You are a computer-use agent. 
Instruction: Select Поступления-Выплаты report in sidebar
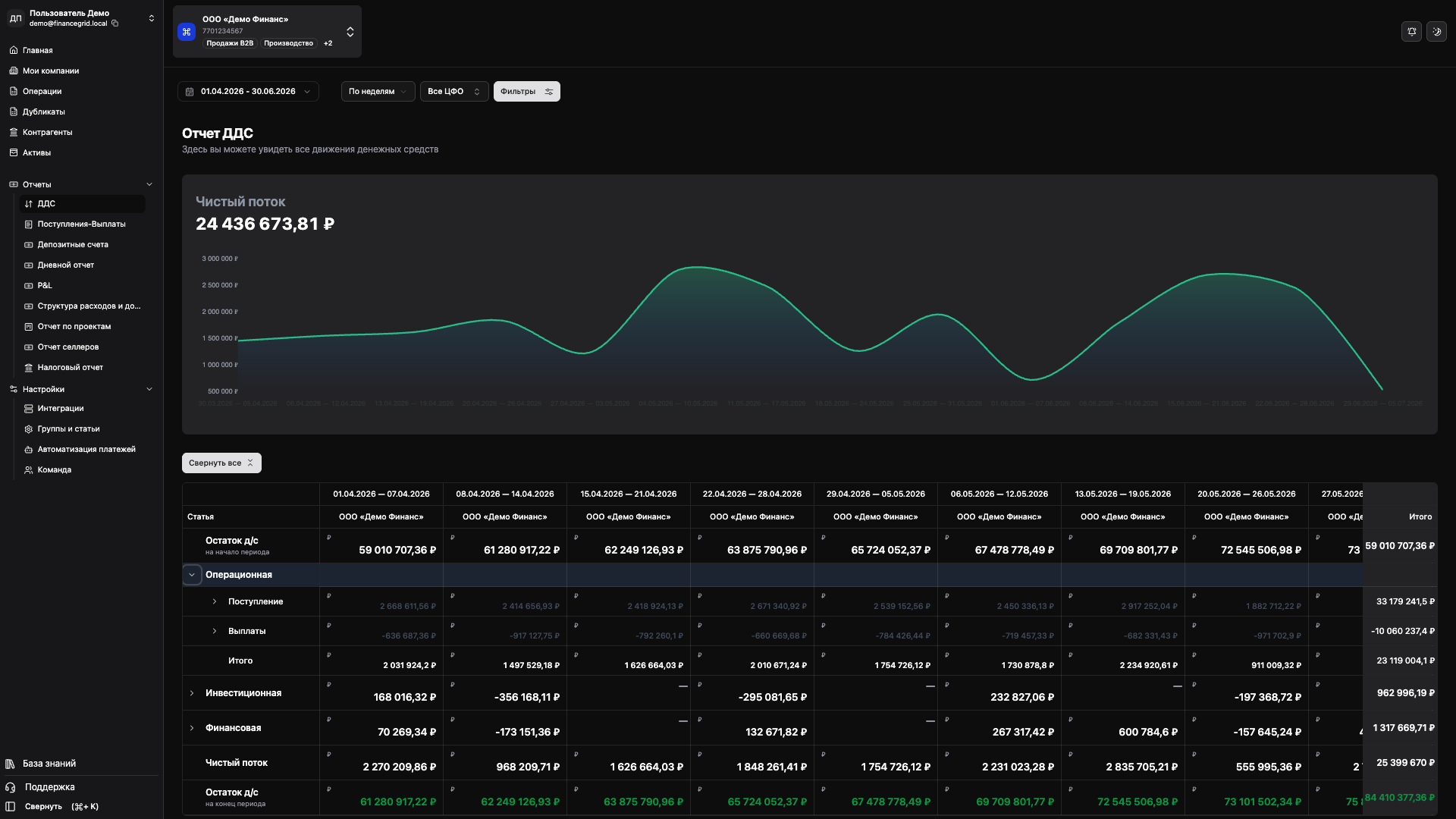click(82, 224)
